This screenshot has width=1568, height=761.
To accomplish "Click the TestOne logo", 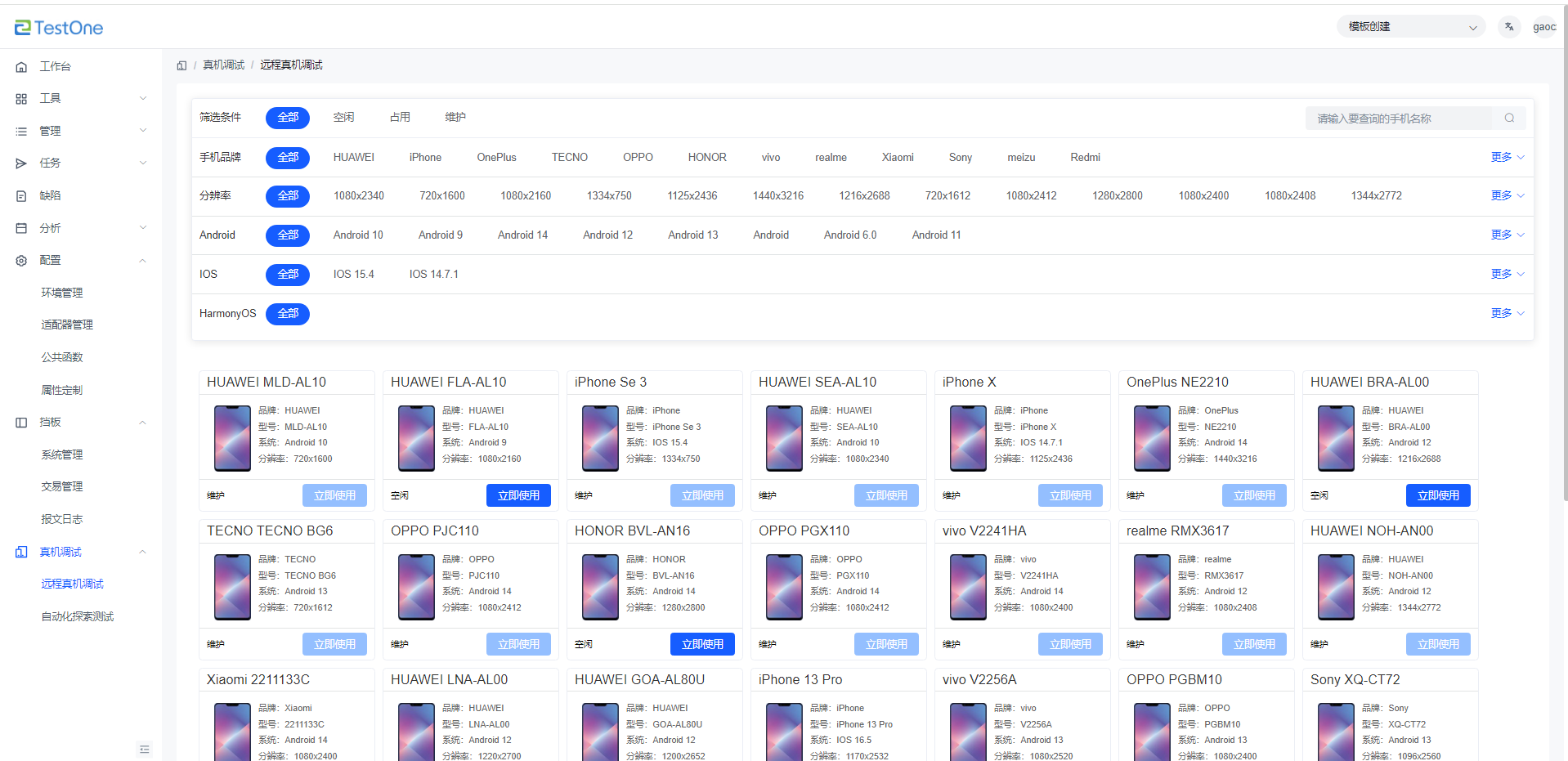I will point(59,28).
